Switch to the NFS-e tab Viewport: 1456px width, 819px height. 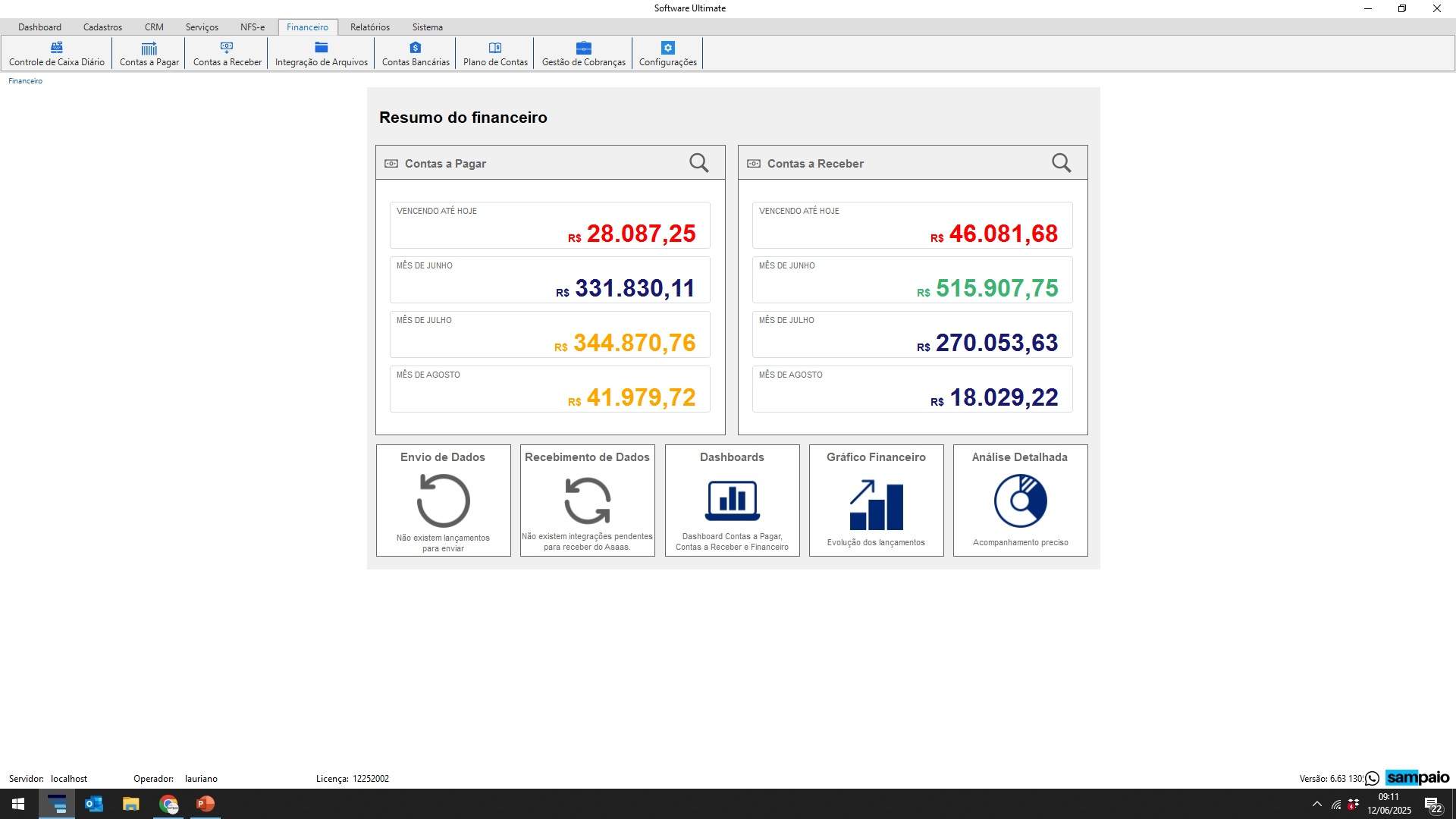(253, 27)
